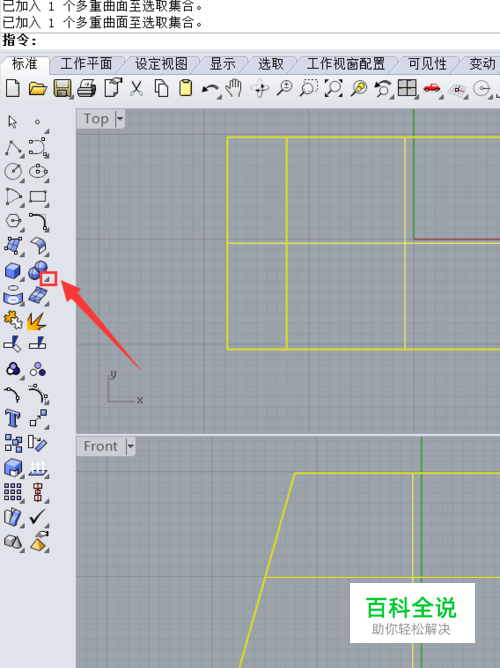Select the Split tool

pyautogui.click(x=37, y=343)
